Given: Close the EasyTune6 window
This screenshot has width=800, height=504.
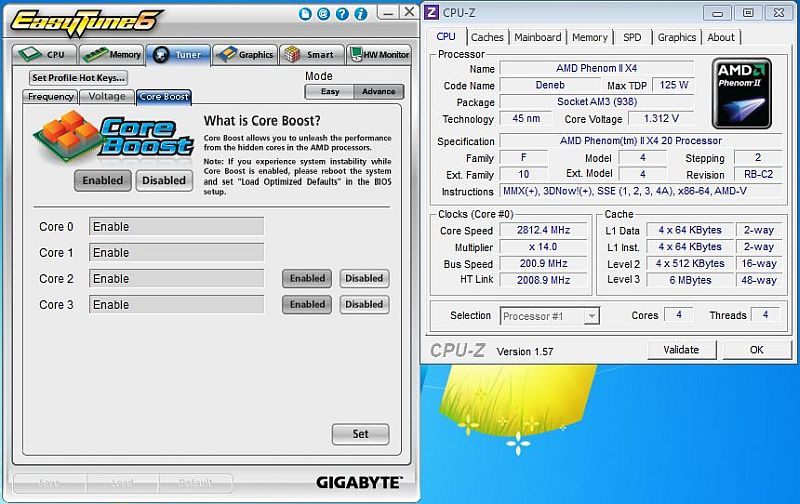Looking at the screenshot, I should coord(409,12).
